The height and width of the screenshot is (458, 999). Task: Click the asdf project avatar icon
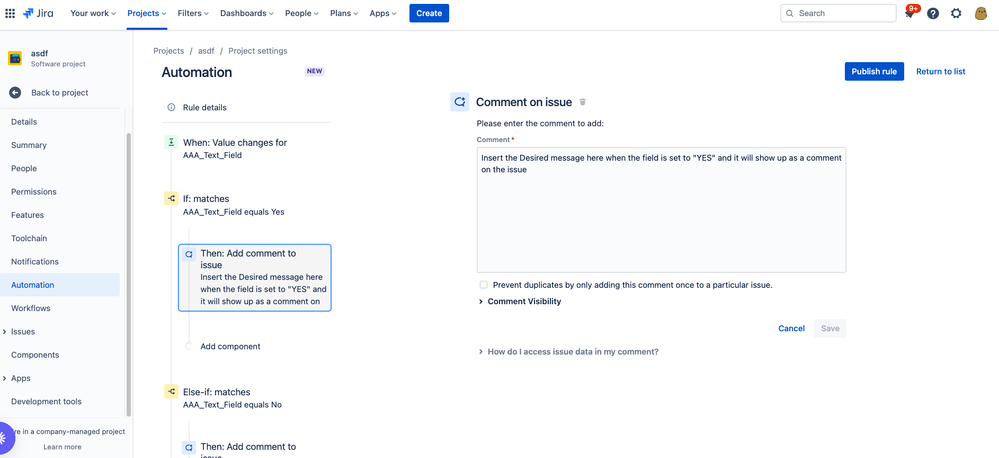click(15, 59)
